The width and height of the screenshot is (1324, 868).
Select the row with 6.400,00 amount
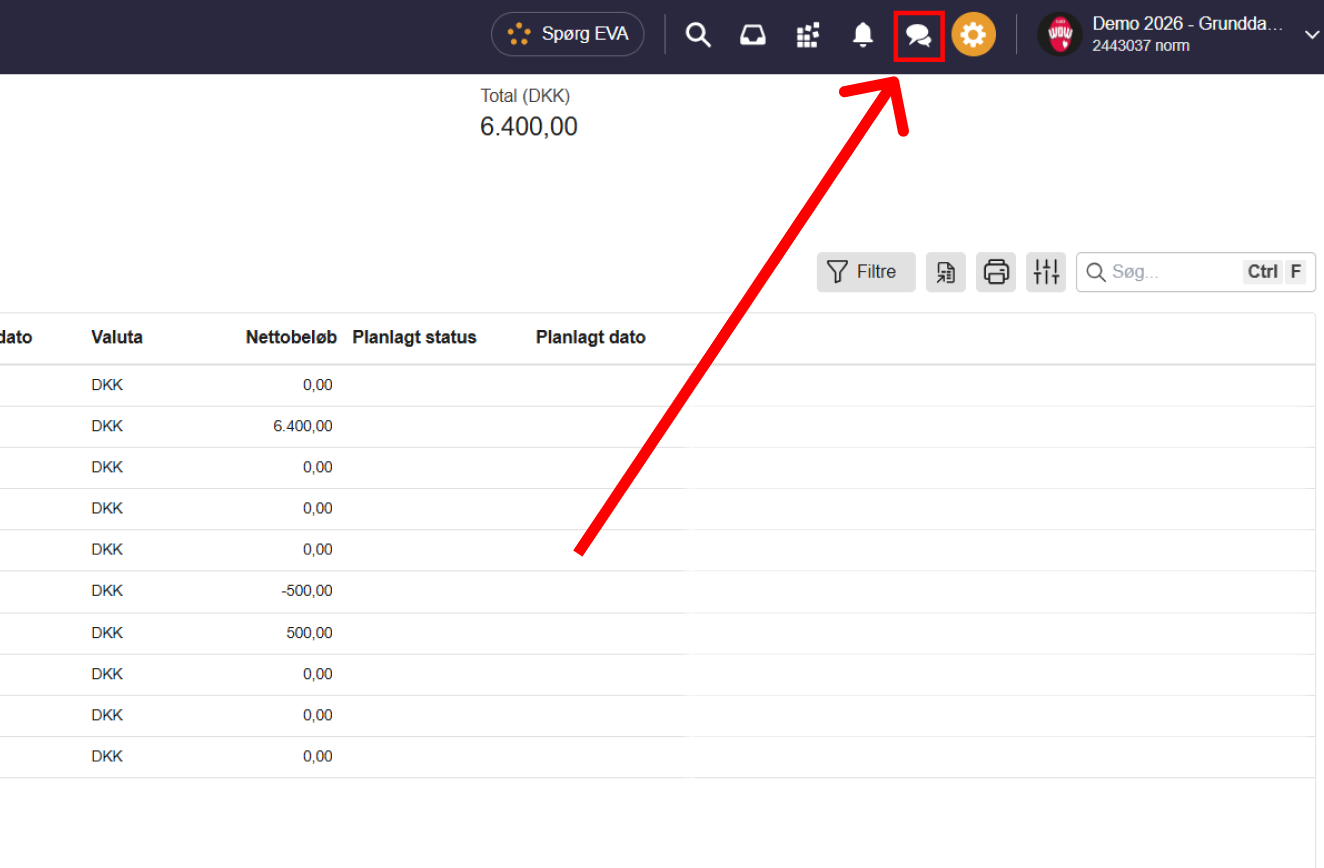pos(657,426)
